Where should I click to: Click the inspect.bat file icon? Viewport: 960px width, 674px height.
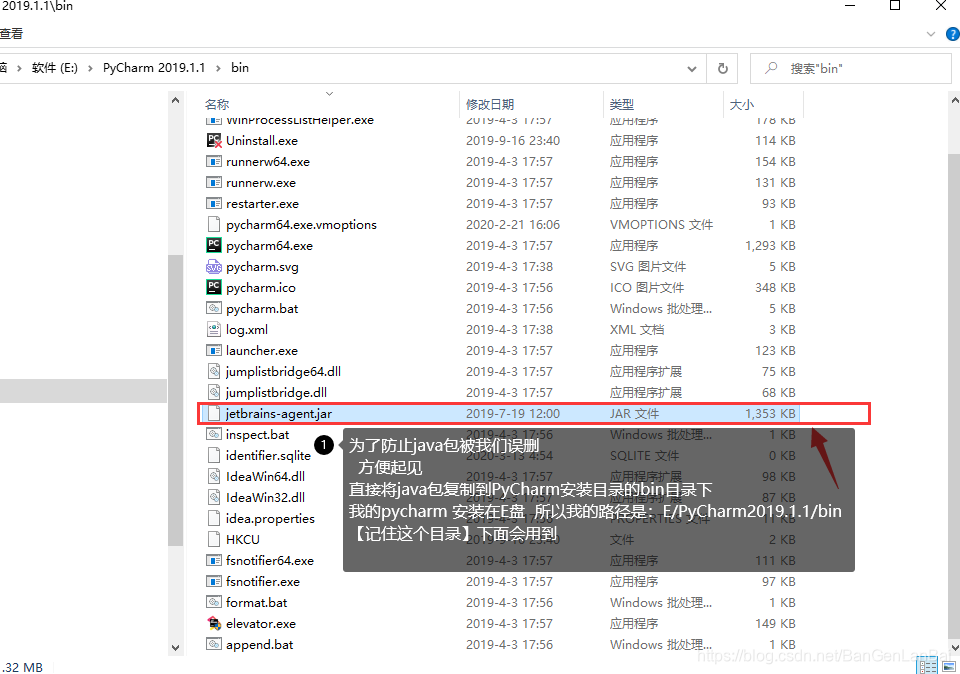[214, 435]
